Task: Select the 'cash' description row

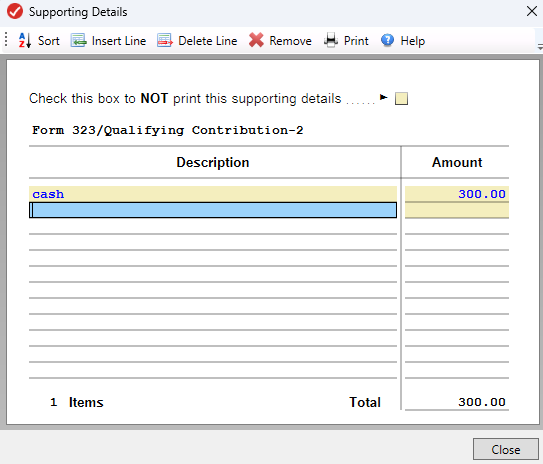Action: (213, 194)
